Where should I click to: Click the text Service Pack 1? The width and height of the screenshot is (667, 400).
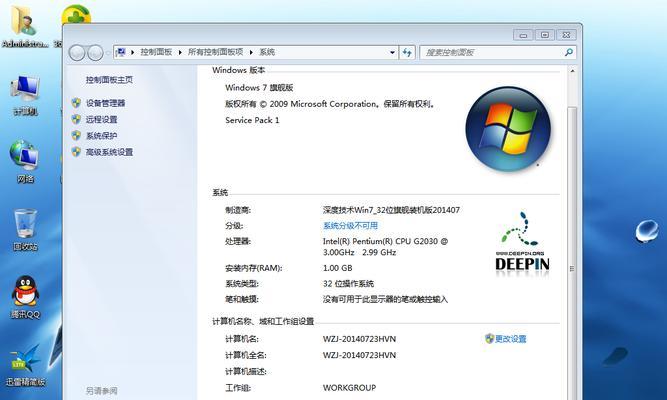coord(252,120)
